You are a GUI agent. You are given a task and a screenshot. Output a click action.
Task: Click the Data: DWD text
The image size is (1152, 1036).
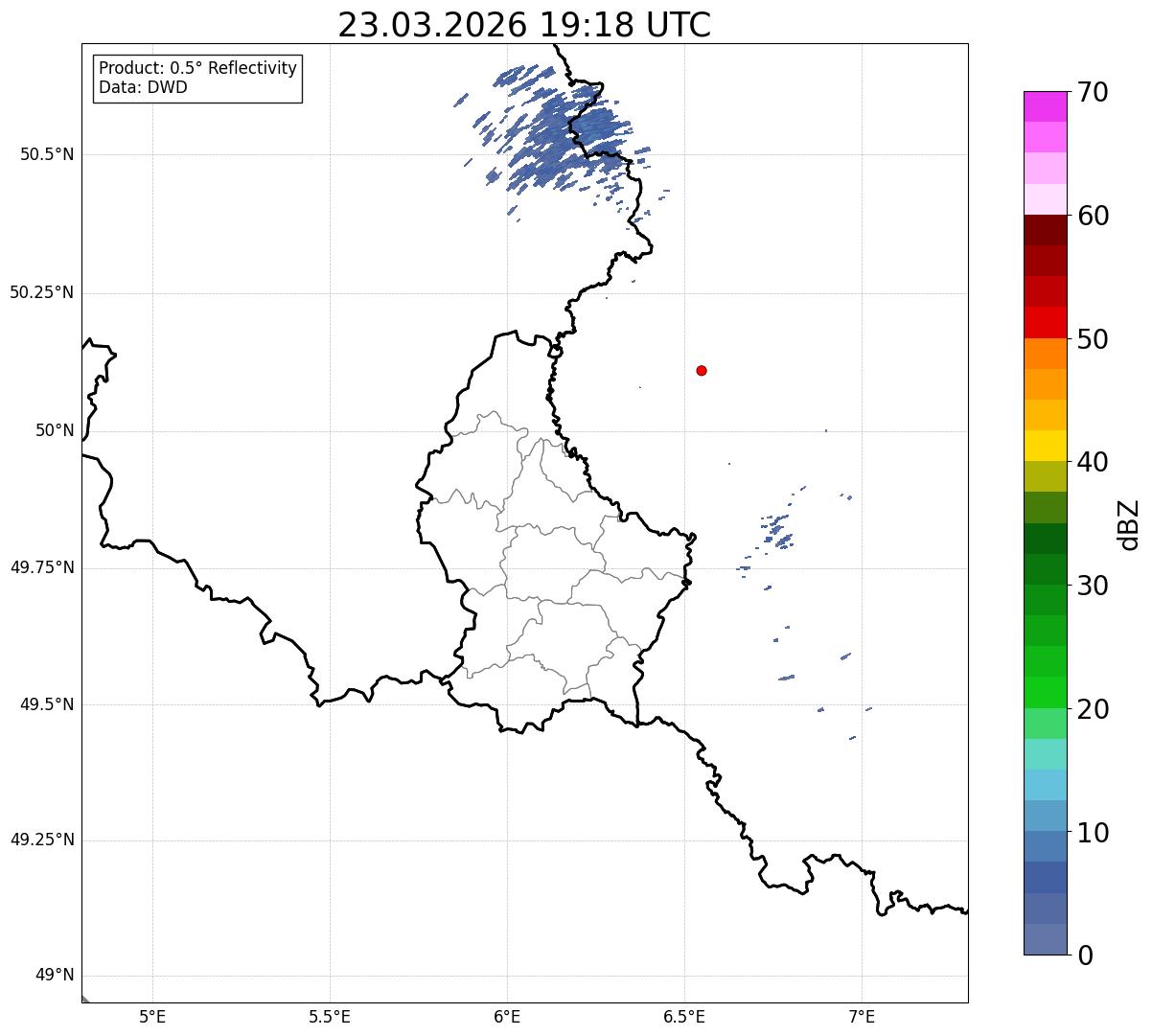click(x=143, y=88)
